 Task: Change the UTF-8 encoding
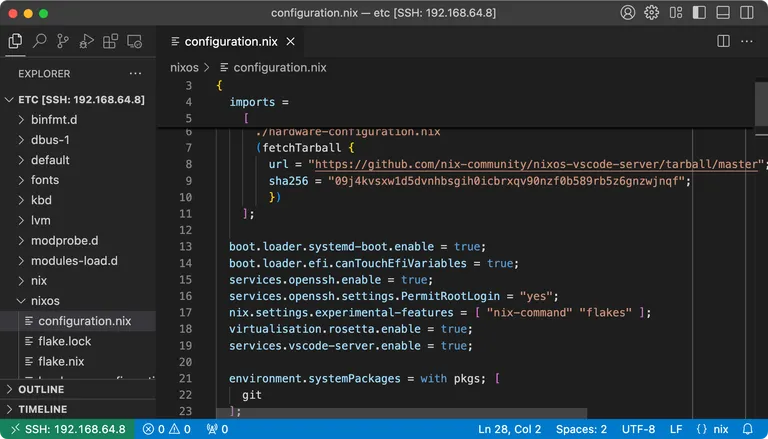click(x=638, y=429)
